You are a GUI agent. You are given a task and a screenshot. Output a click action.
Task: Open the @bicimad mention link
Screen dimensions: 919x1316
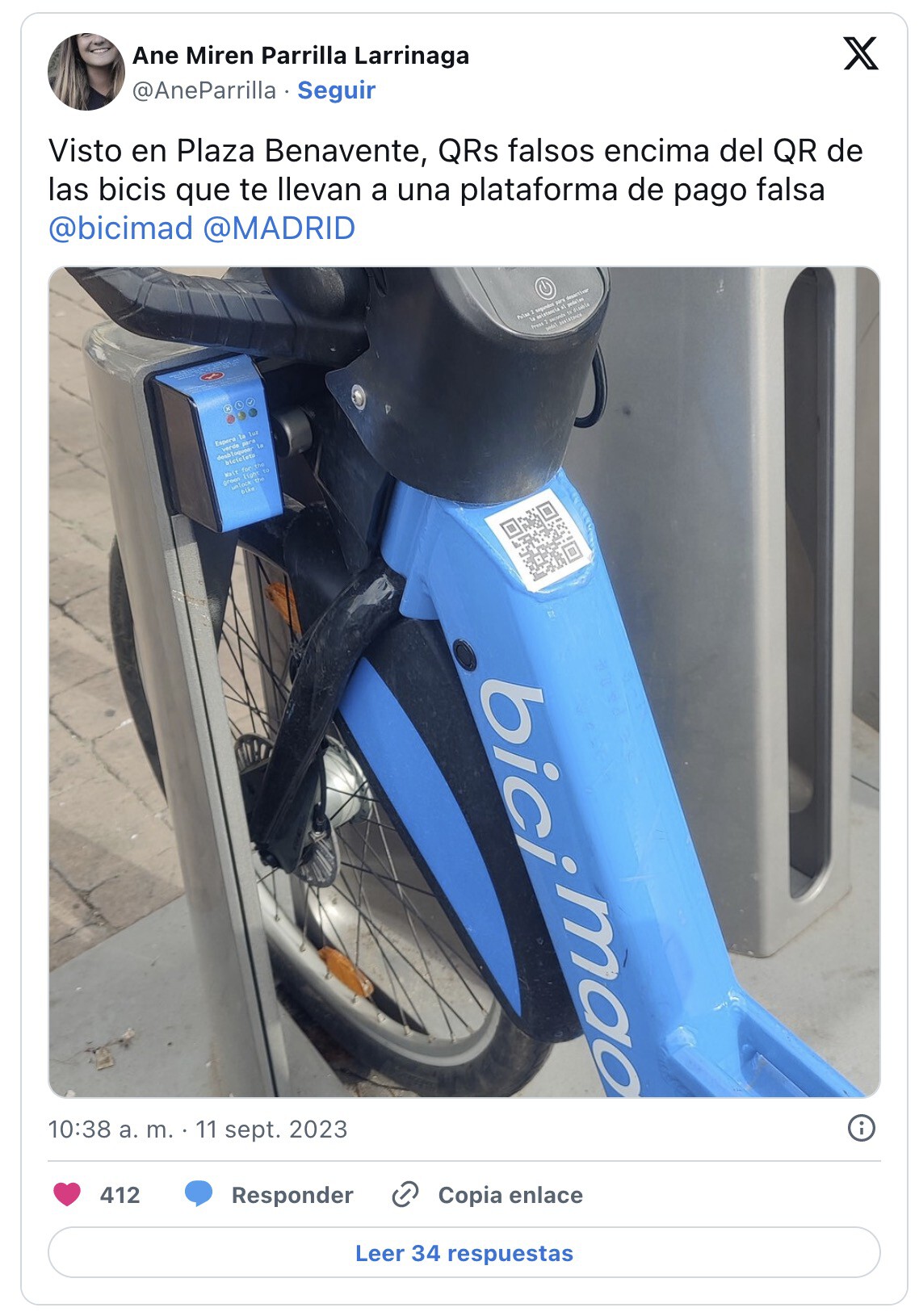click(x=120, y=228)
